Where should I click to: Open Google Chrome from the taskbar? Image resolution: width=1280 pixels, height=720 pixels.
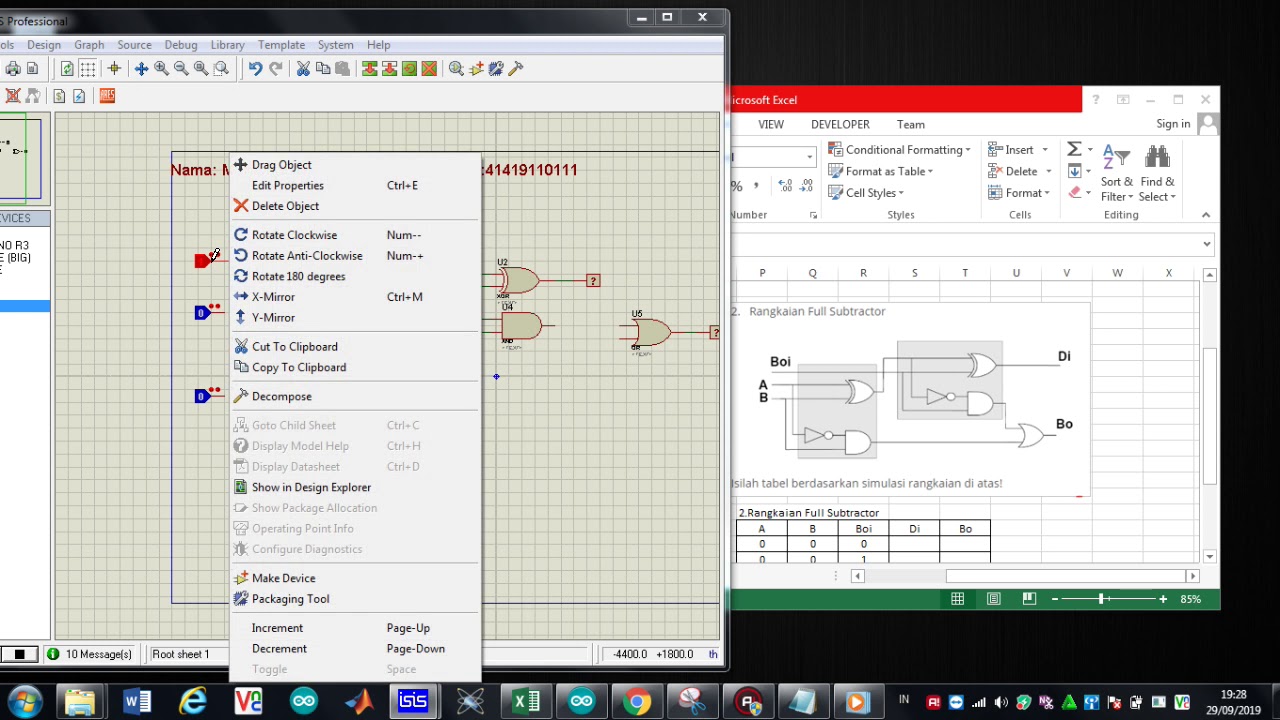(x=636, y=701)
